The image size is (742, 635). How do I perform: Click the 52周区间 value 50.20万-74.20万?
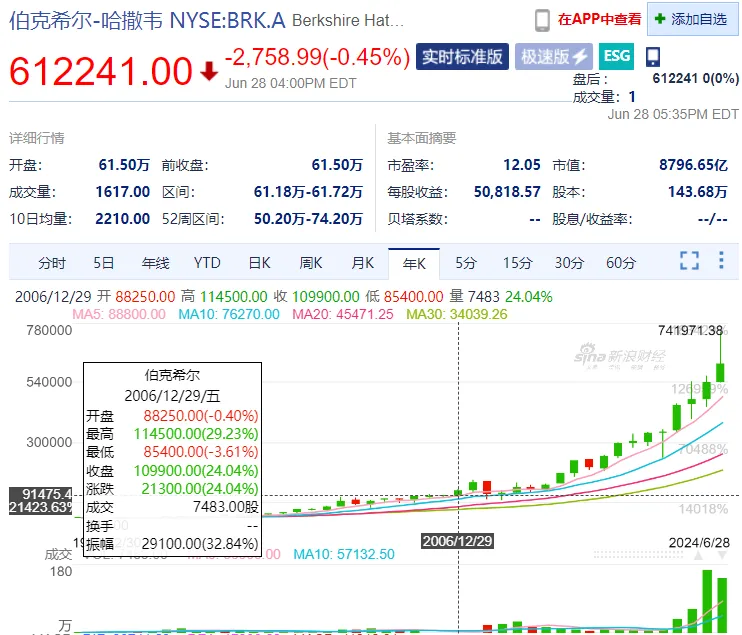pos(308,219)
